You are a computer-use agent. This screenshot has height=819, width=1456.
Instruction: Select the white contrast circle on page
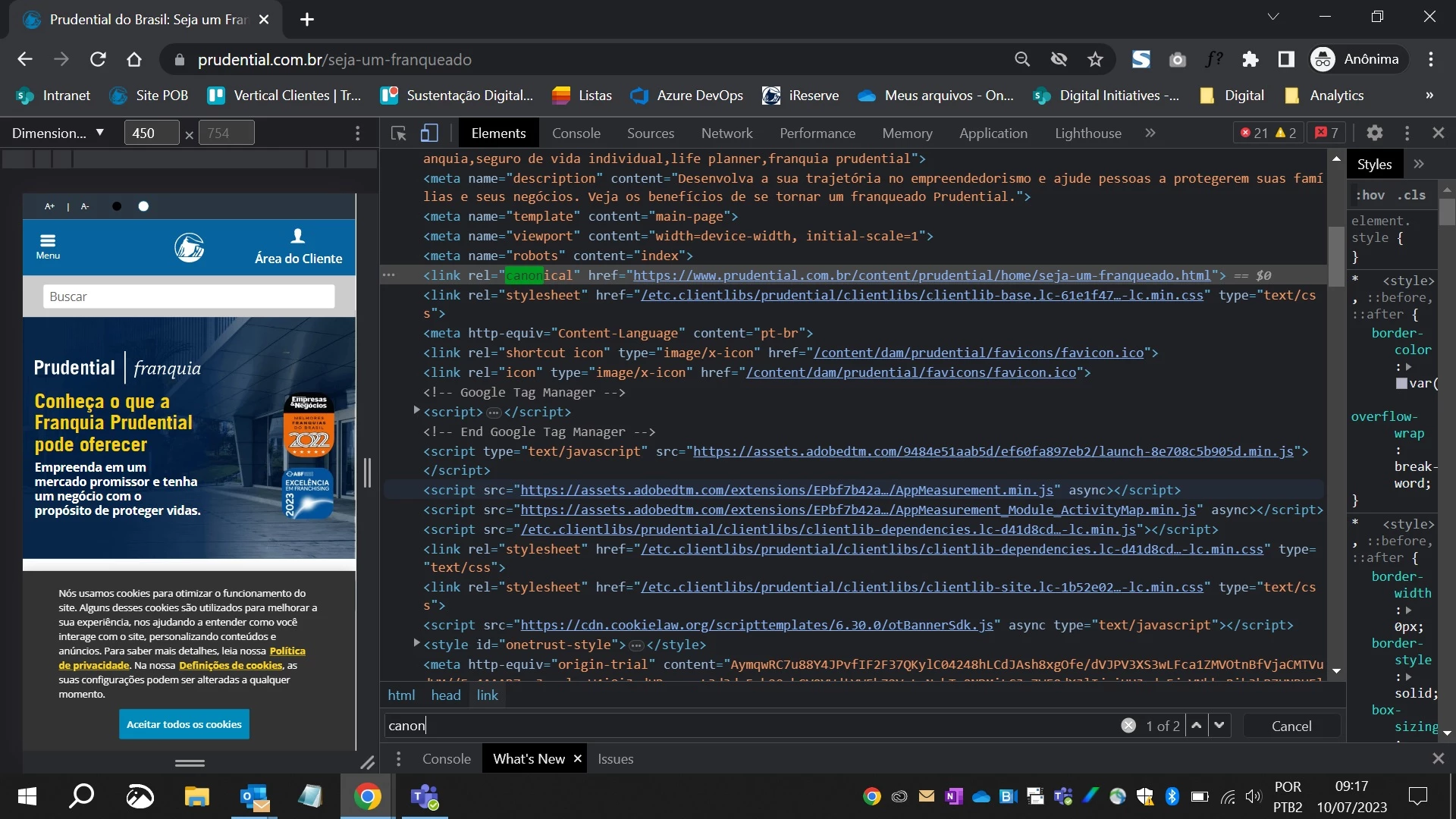[x=143, y=206]
